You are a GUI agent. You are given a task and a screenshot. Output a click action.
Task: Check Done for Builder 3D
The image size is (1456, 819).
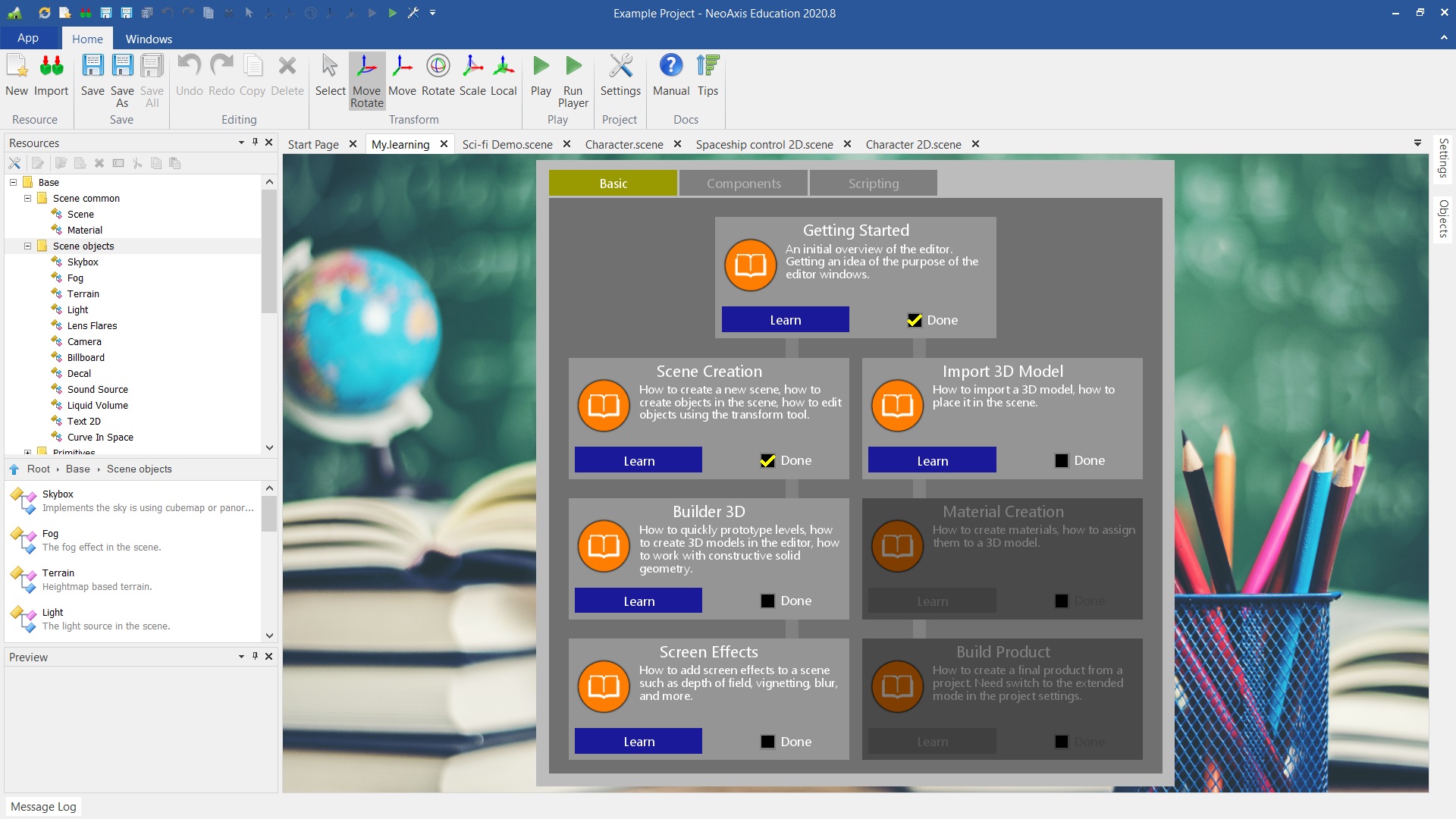pos(767,601)
